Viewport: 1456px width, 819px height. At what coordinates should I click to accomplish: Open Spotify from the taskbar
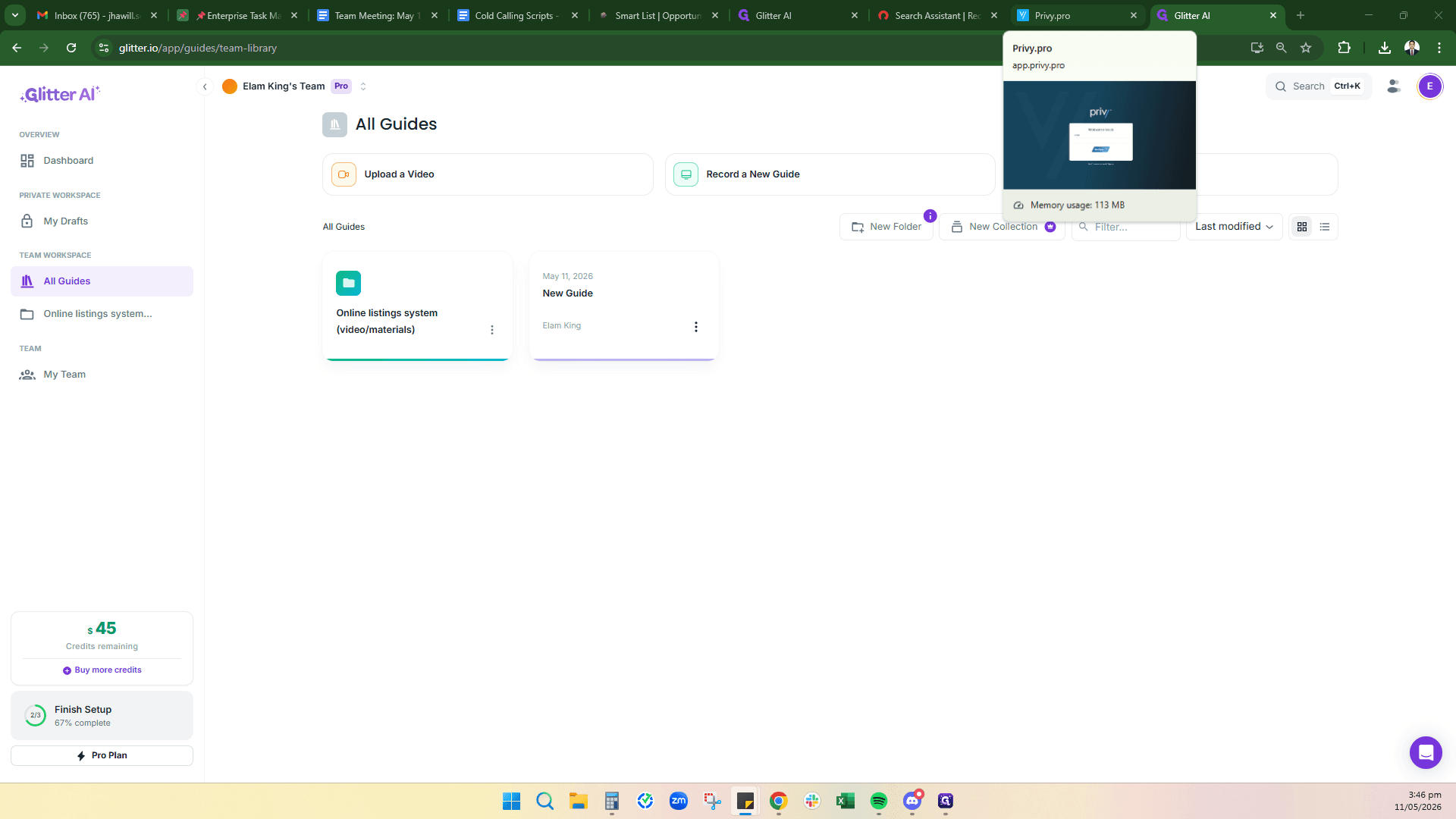pos(879,801)
